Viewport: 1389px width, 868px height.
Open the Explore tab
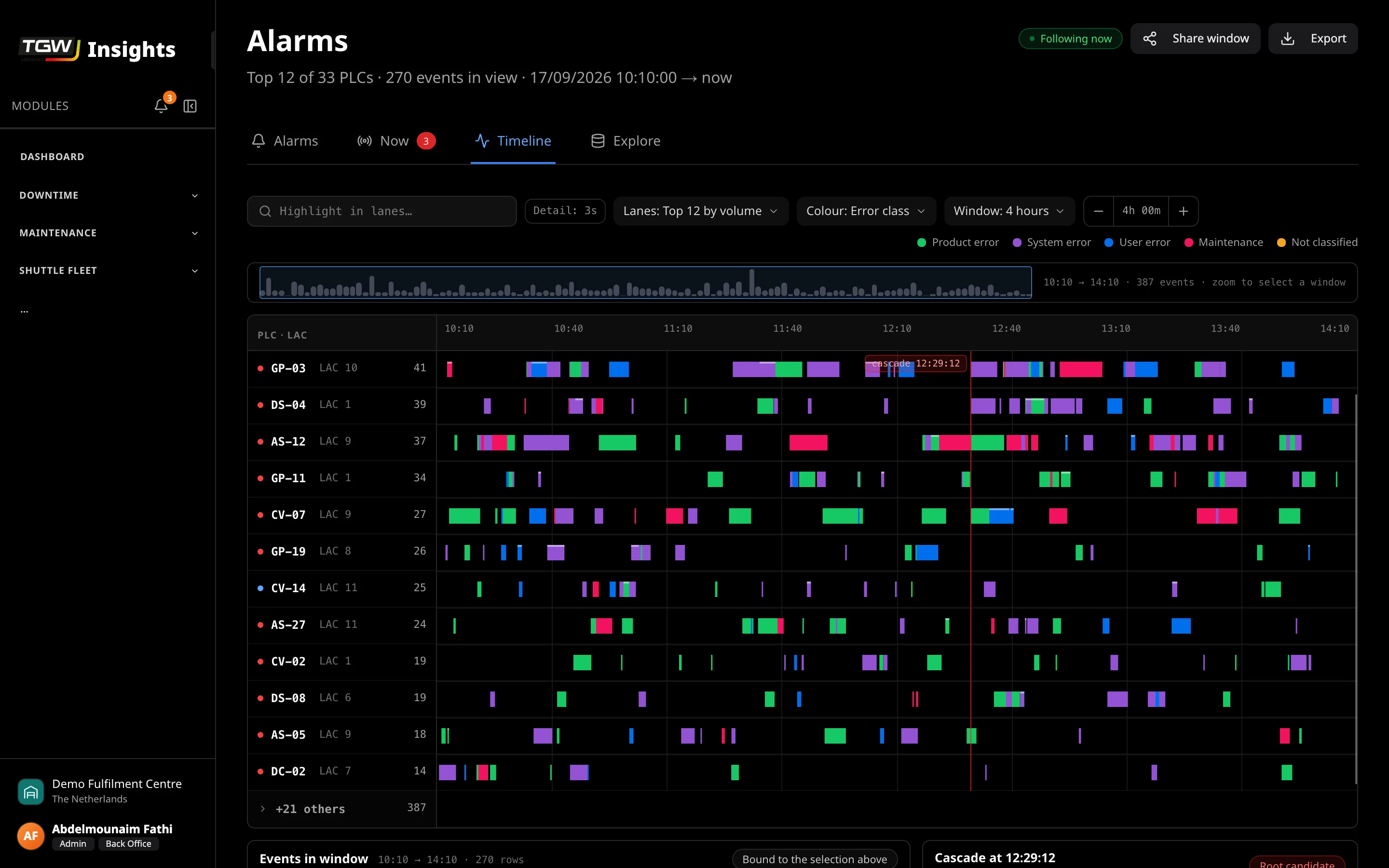(x=626, y=141)
